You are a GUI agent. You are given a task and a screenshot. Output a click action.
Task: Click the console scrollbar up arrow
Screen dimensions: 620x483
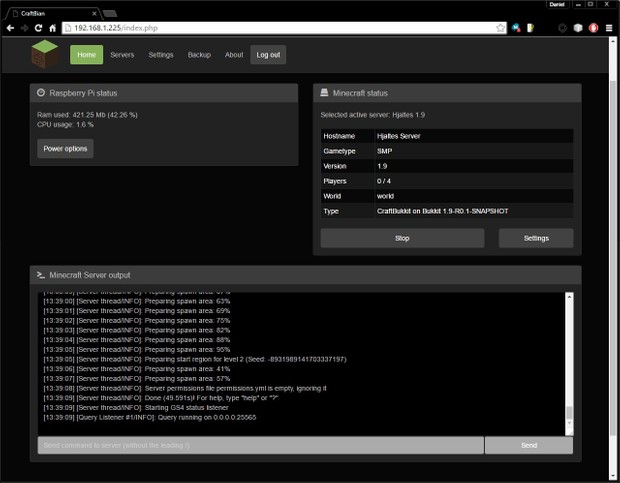point(569,296)
